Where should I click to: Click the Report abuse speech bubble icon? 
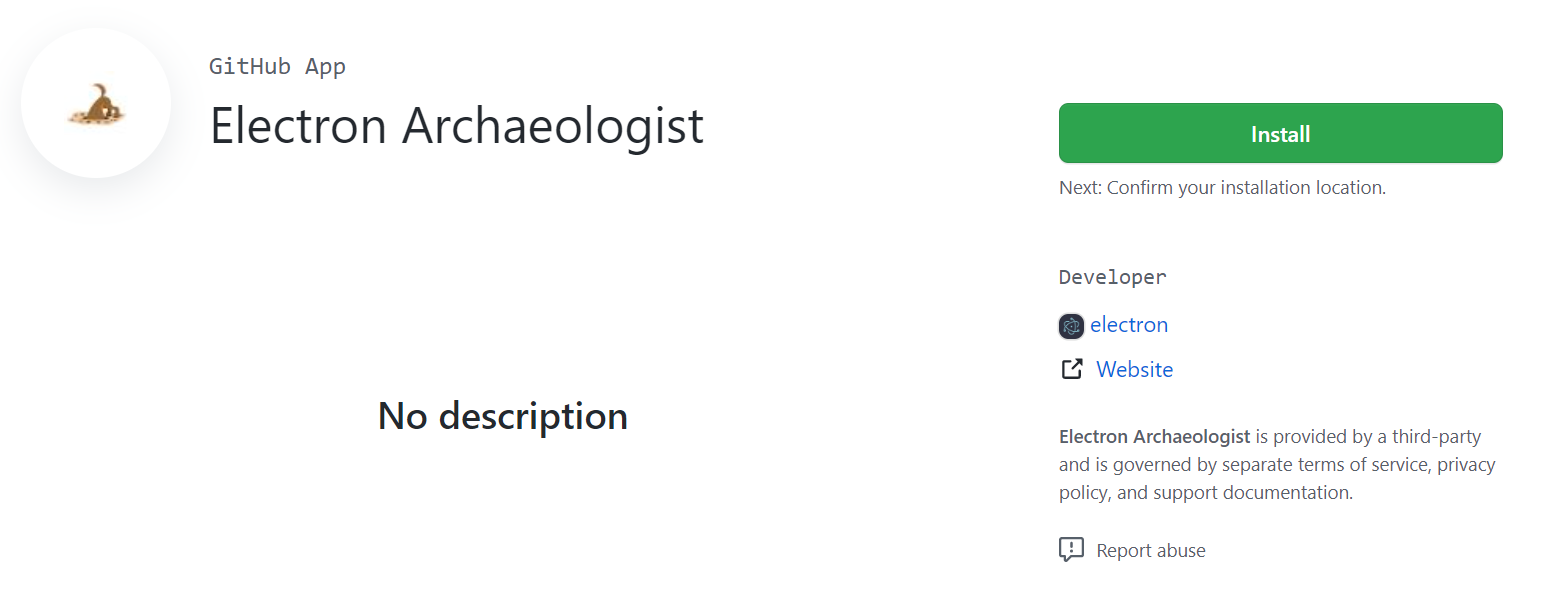(x=1071, y=550)
